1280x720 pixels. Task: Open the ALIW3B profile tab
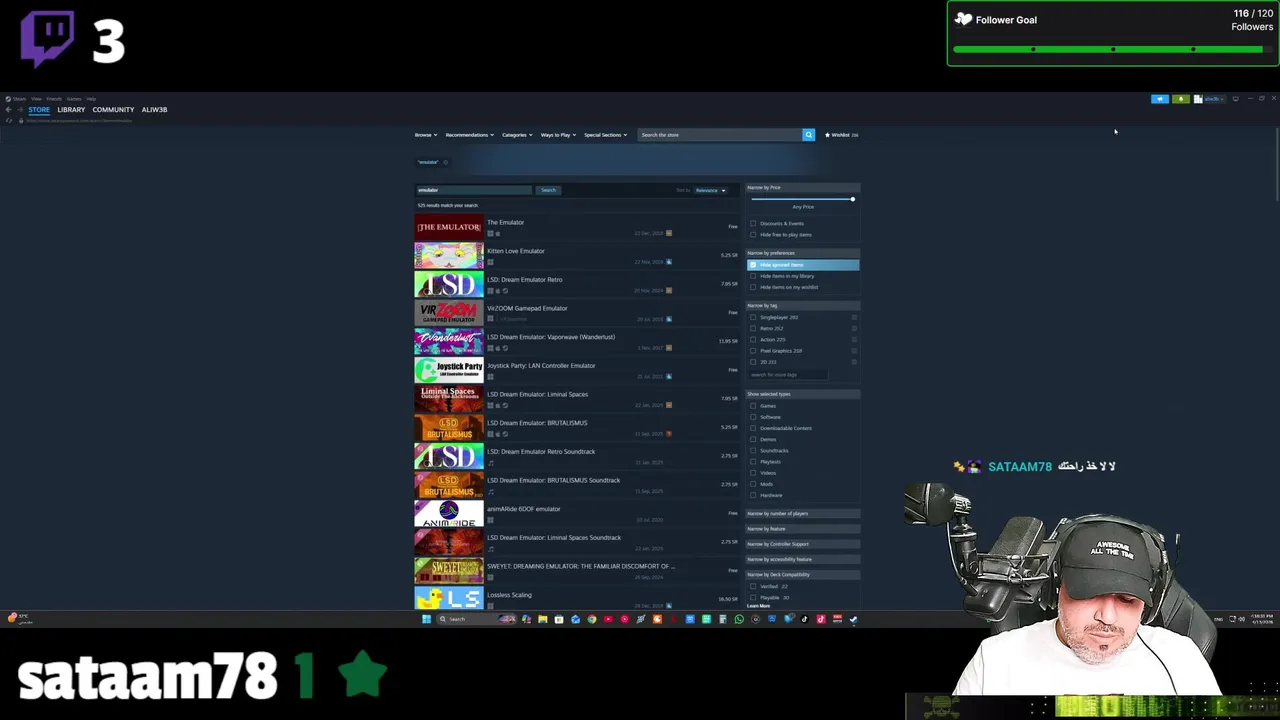pyautogui.click(x=154, y=109)
